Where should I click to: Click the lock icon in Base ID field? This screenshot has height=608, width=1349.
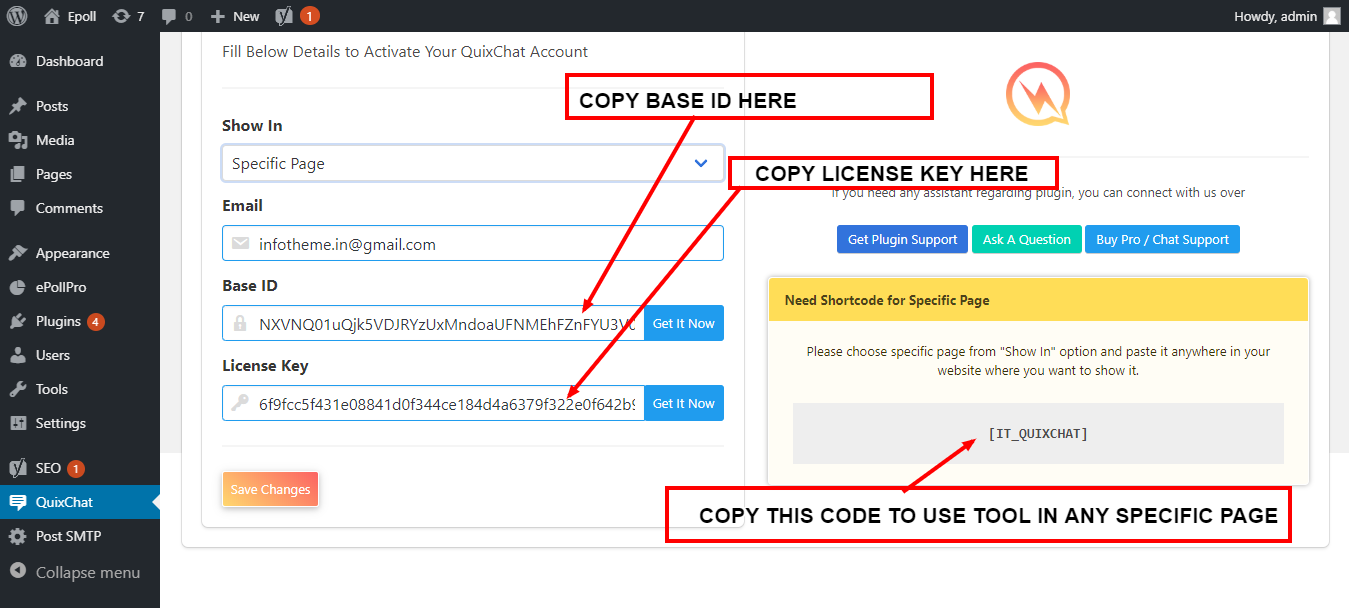[x=240, y=323]
